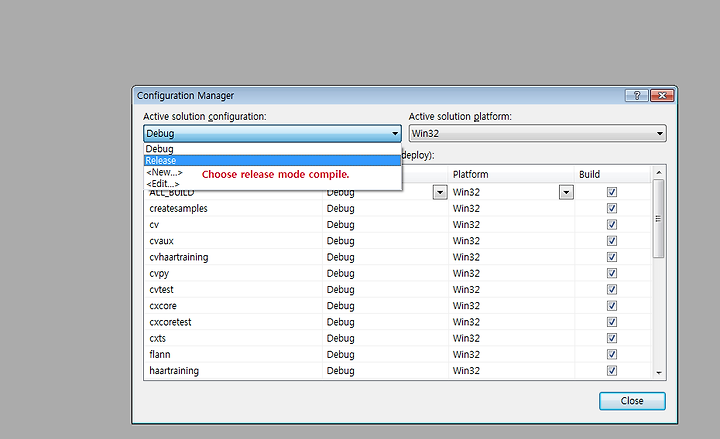Click the project list scrollbar thumb
This screenshot has width=720, height=439.
click(658, 219)
